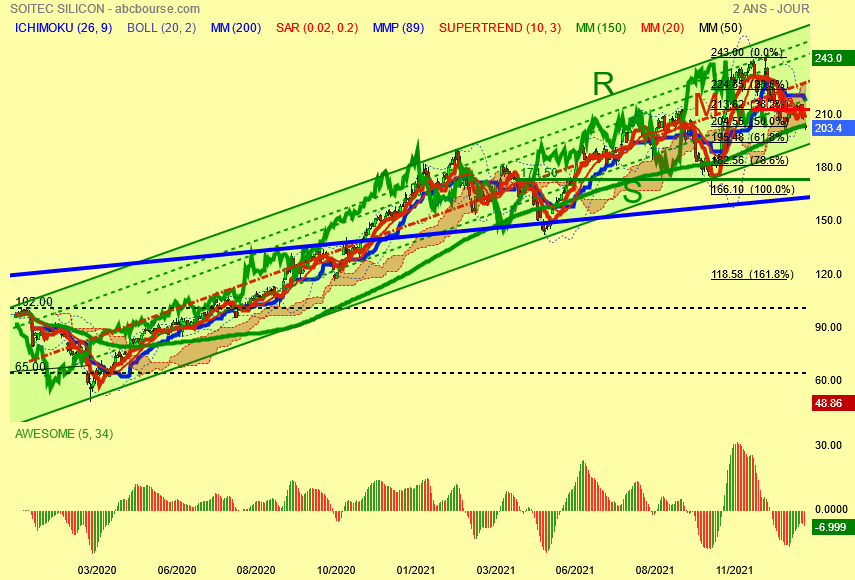This screenshot has height=580, width=855.
Task: Select the 182.56 (78.6%) Fibonacci label
Action: click(x=750, y=160)
